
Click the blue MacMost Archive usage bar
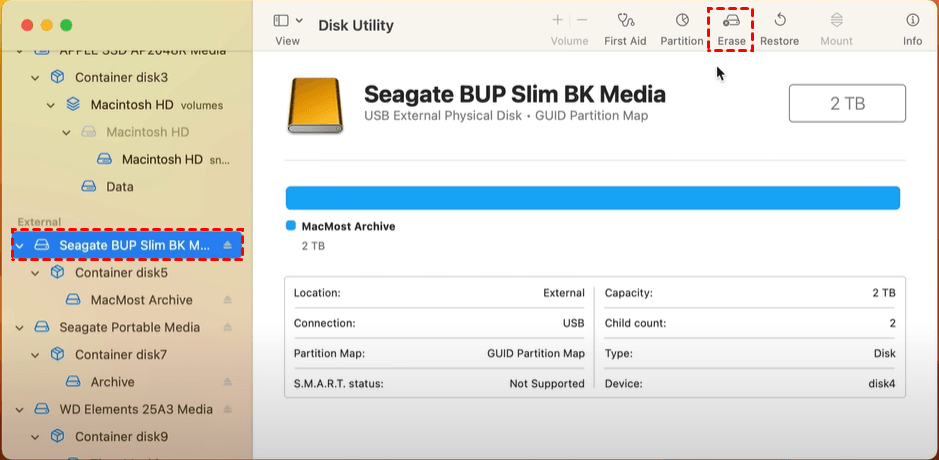pos(592,198)
